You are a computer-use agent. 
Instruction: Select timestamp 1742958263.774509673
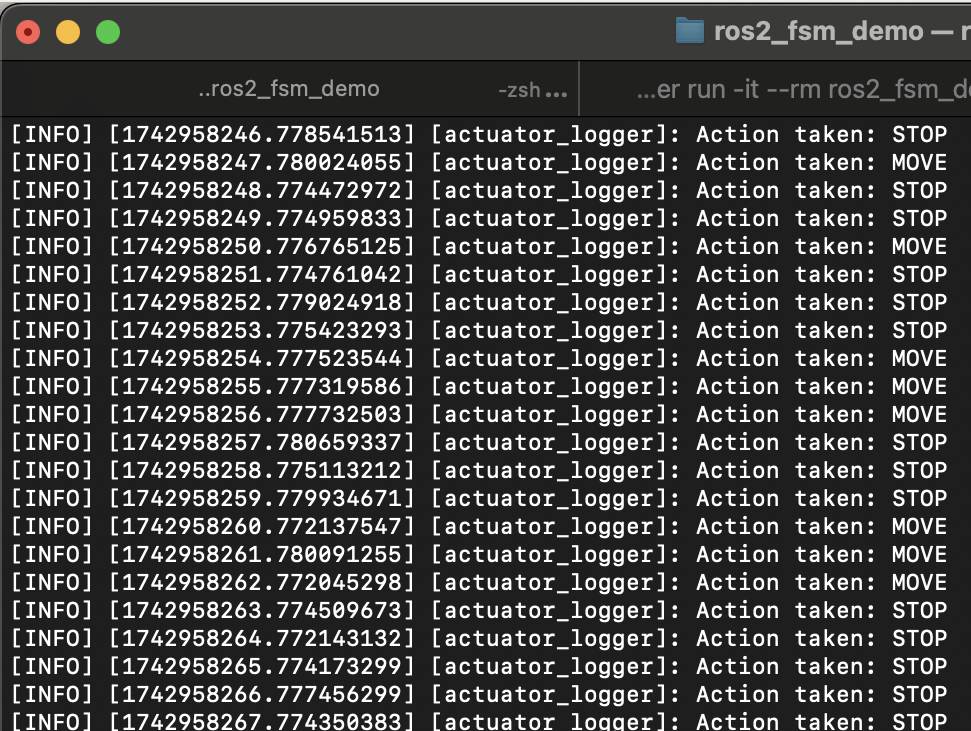[262, 610]
